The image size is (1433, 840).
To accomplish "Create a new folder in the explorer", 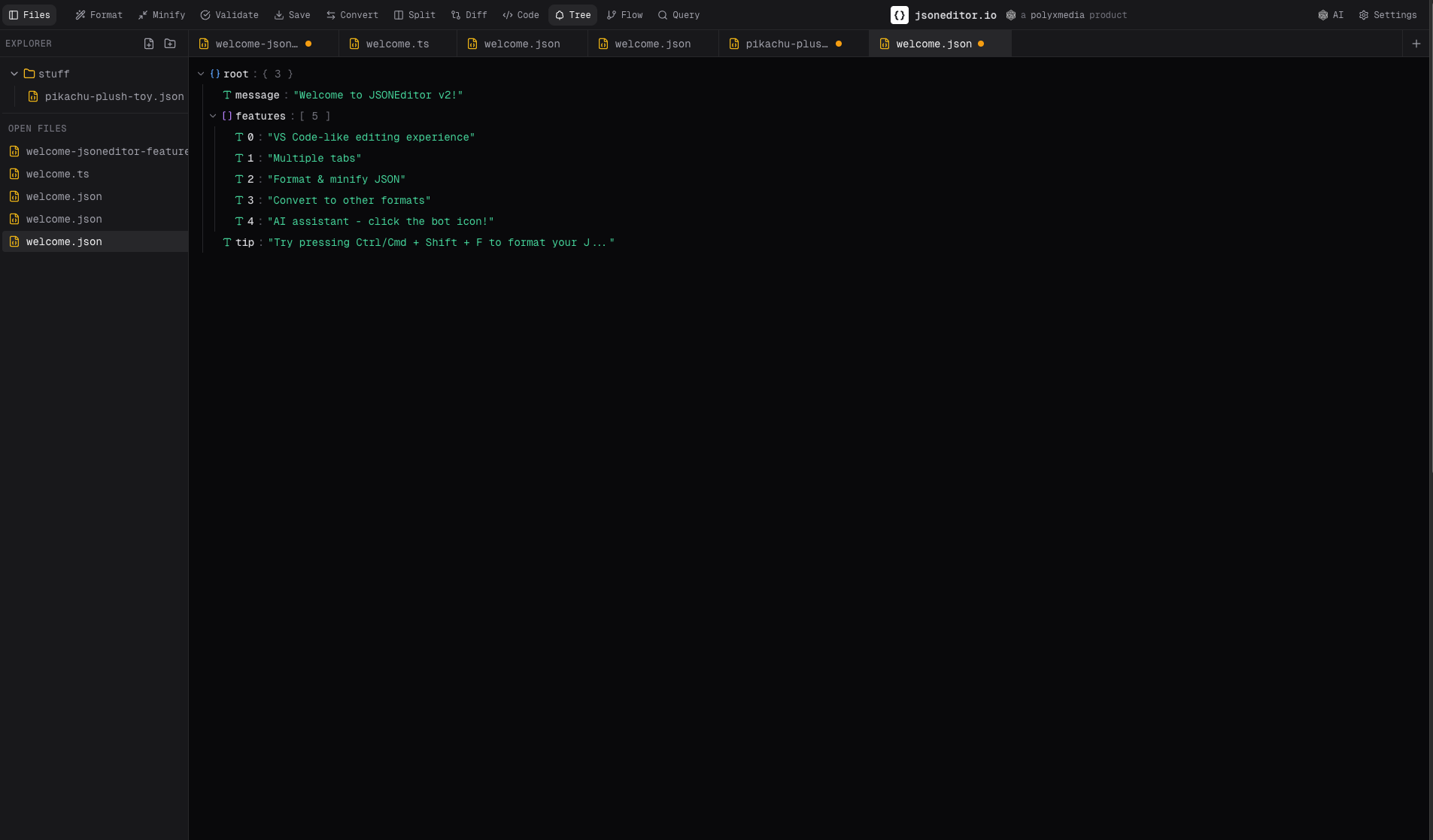I will click(x=170, y=43).
